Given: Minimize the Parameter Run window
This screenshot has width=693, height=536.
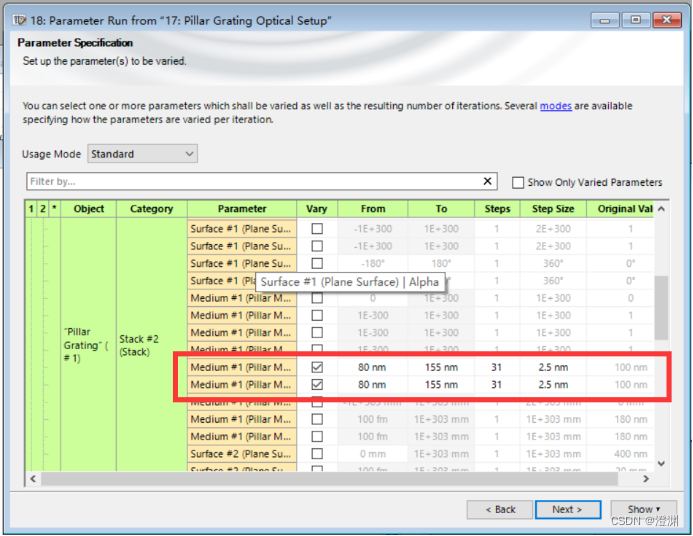Looking at the screenshot, I should point(605,20).
